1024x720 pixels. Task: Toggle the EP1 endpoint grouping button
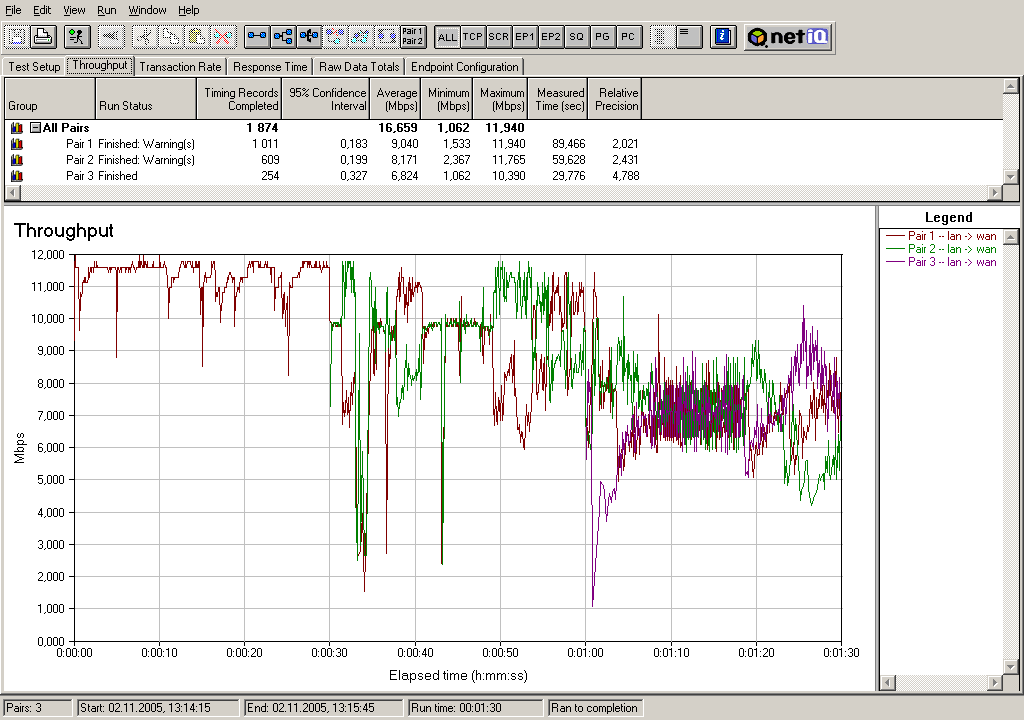click(524, 37)
